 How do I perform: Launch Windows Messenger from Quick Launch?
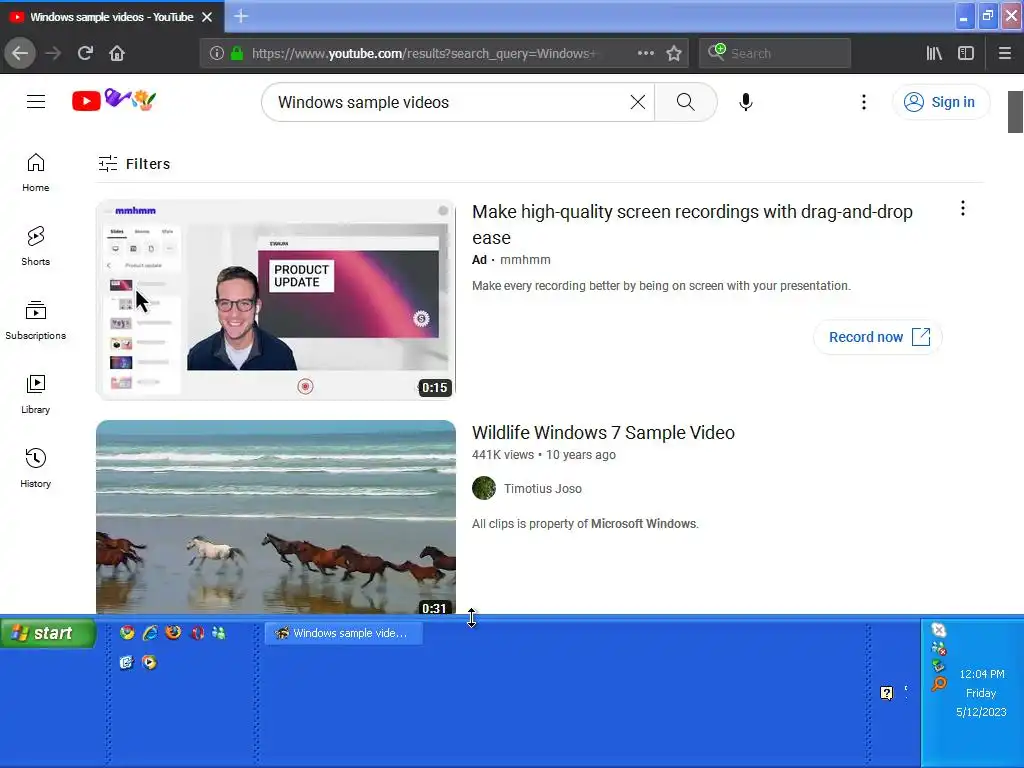pyautogui.click(x=219, y=632)
